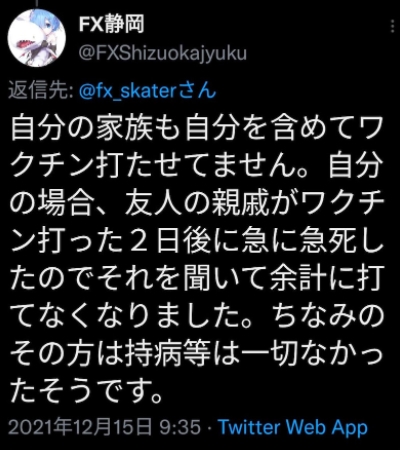The image size is (400, 450).
Task: Open the FX静岡 display name profile
Action: pyautogui.click(x=111, y=24)
